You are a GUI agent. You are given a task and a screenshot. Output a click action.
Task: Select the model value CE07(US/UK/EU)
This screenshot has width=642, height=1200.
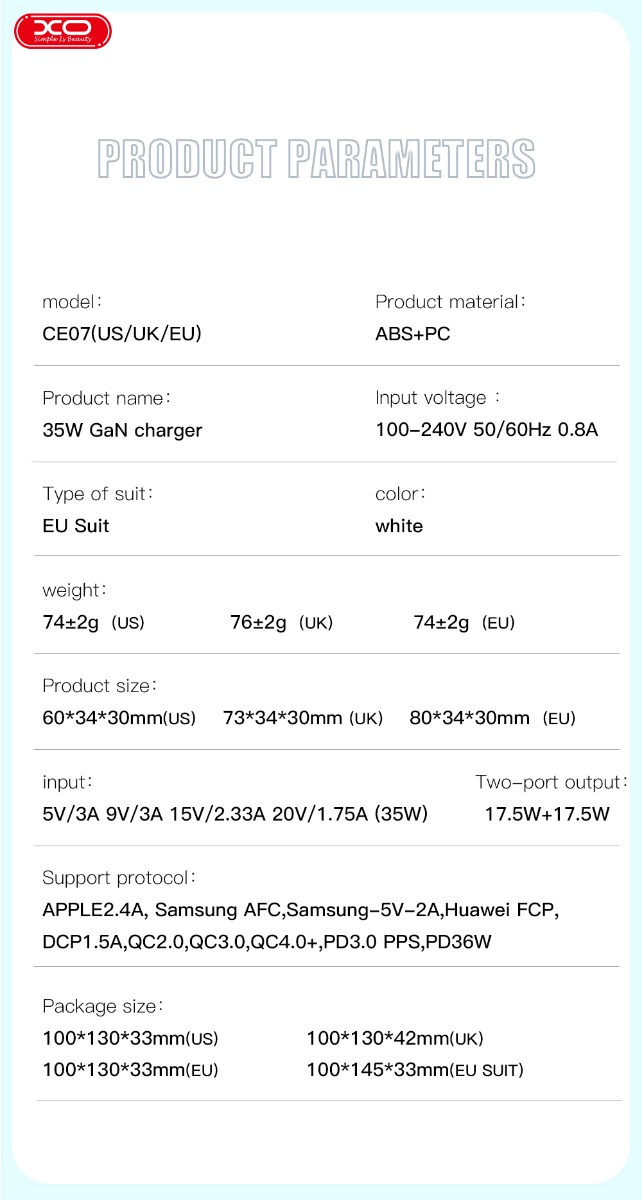point(122,334)
